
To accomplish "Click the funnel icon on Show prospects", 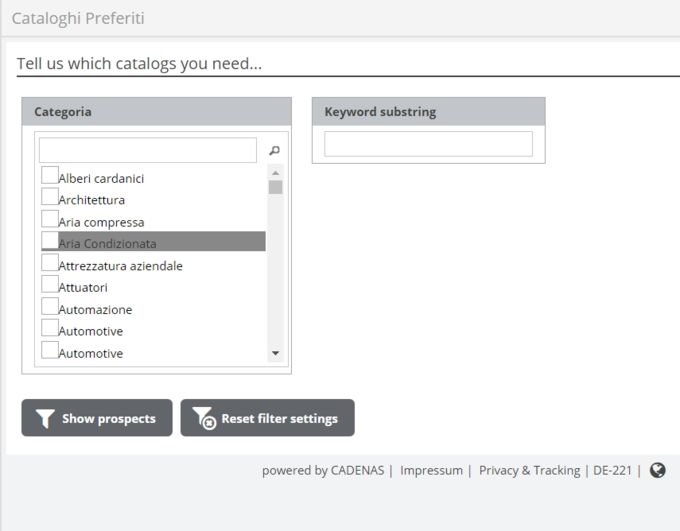I will point(45,419).
